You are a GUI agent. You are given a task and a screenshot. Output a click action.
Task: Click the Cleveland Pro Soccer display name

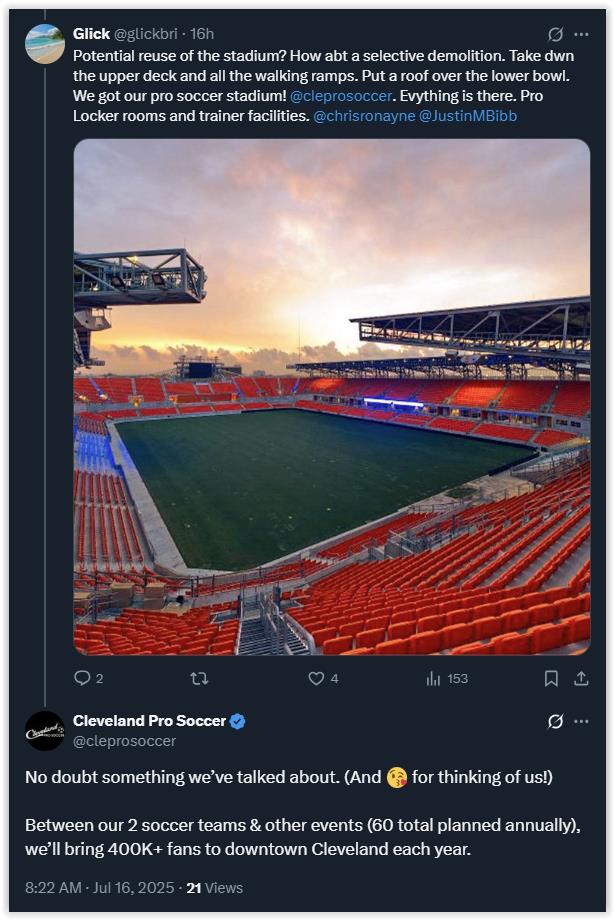click(x=149, y=721)
